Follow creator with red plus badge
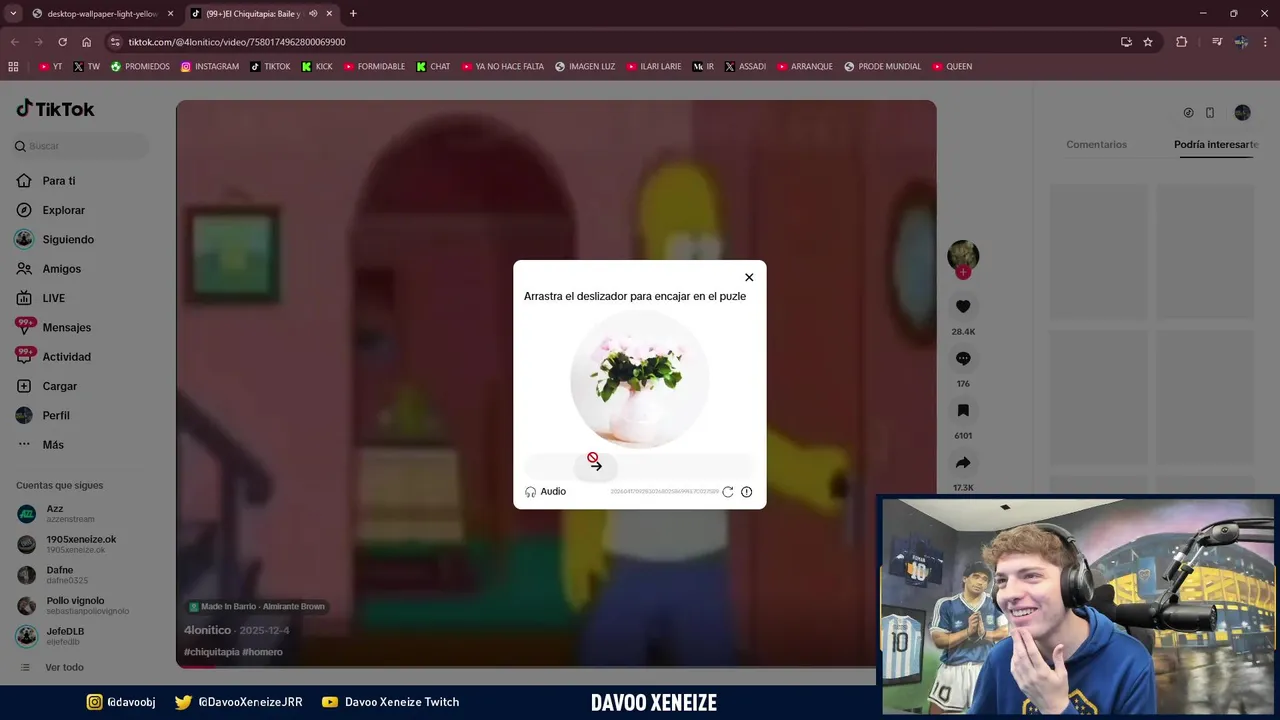This screenshot has height=720, width=1280. (963, 272)
